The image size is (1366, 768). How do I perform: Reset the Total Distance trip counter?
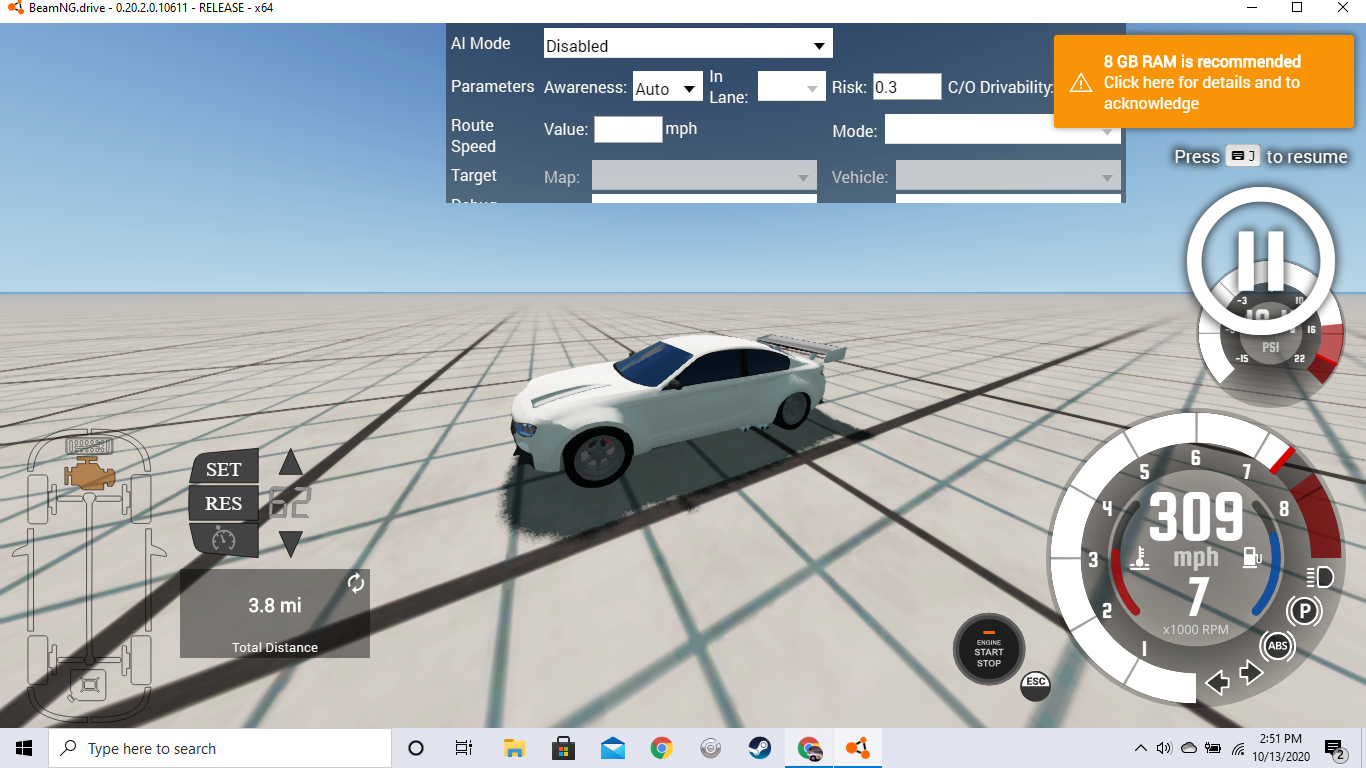tap(356, 583)
